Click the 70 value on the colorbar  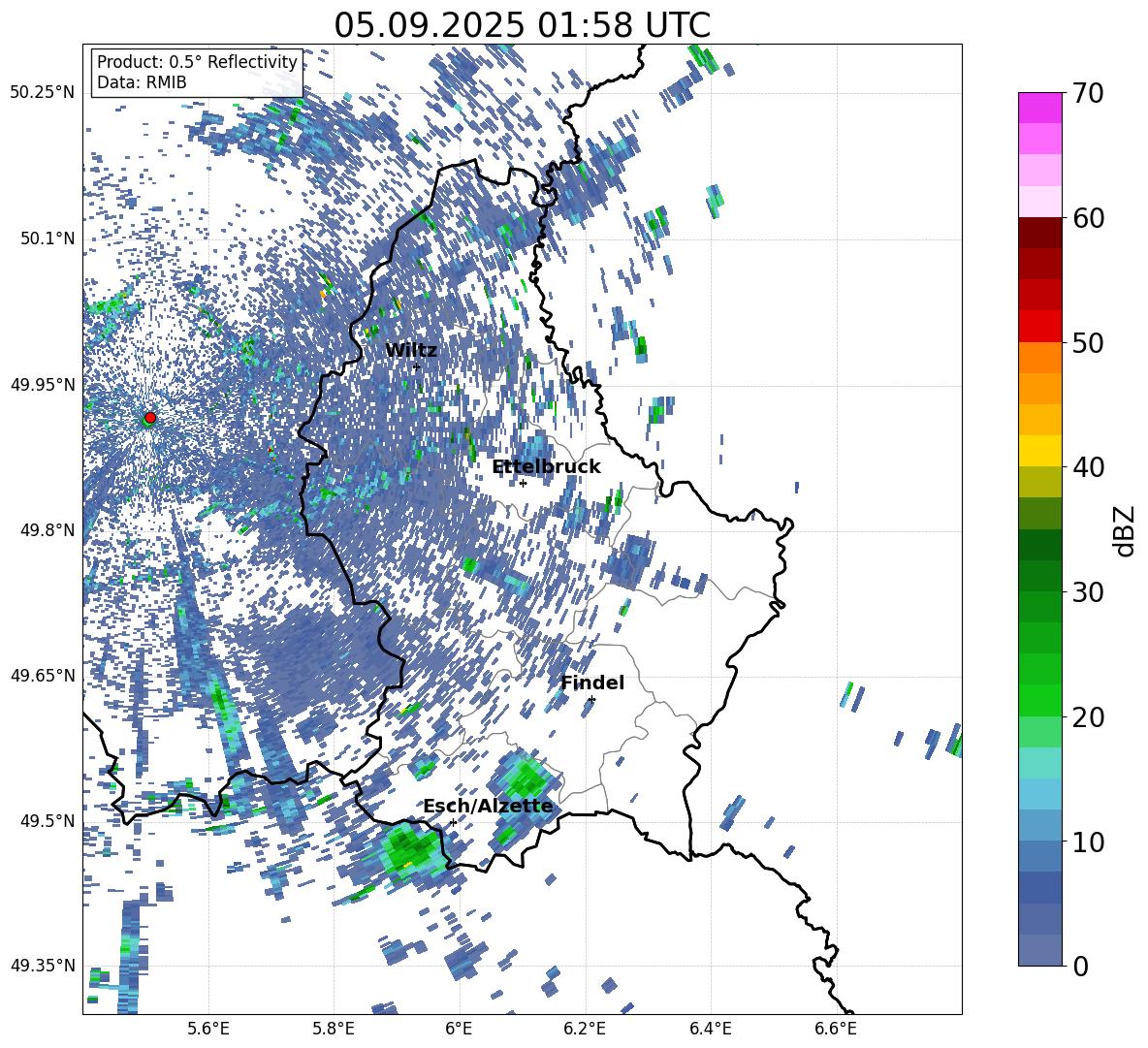tap(1088, 94)
